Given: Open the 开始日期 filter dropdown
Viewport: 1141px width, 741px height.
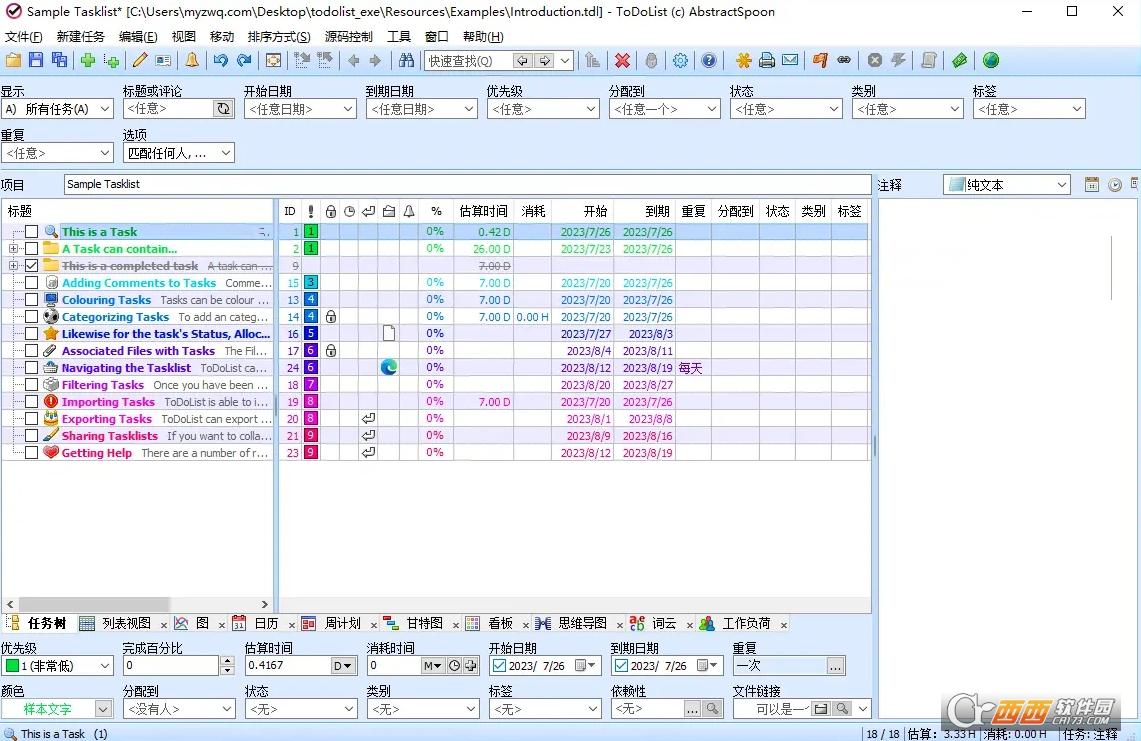Looking at the screenshot, I should click(x=300, y=109).
